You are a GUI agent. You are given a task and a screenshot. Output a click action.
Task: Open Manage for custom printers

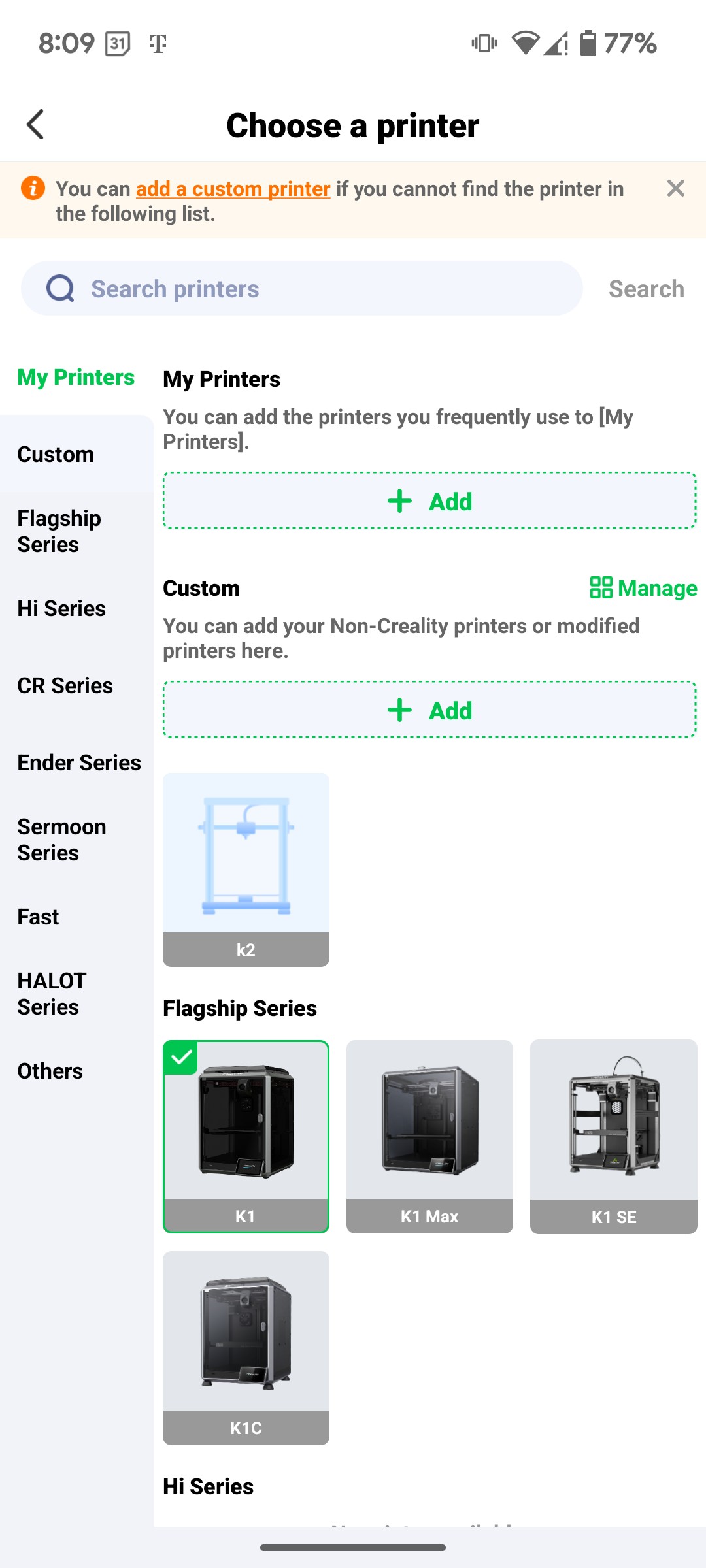[643, 588]
